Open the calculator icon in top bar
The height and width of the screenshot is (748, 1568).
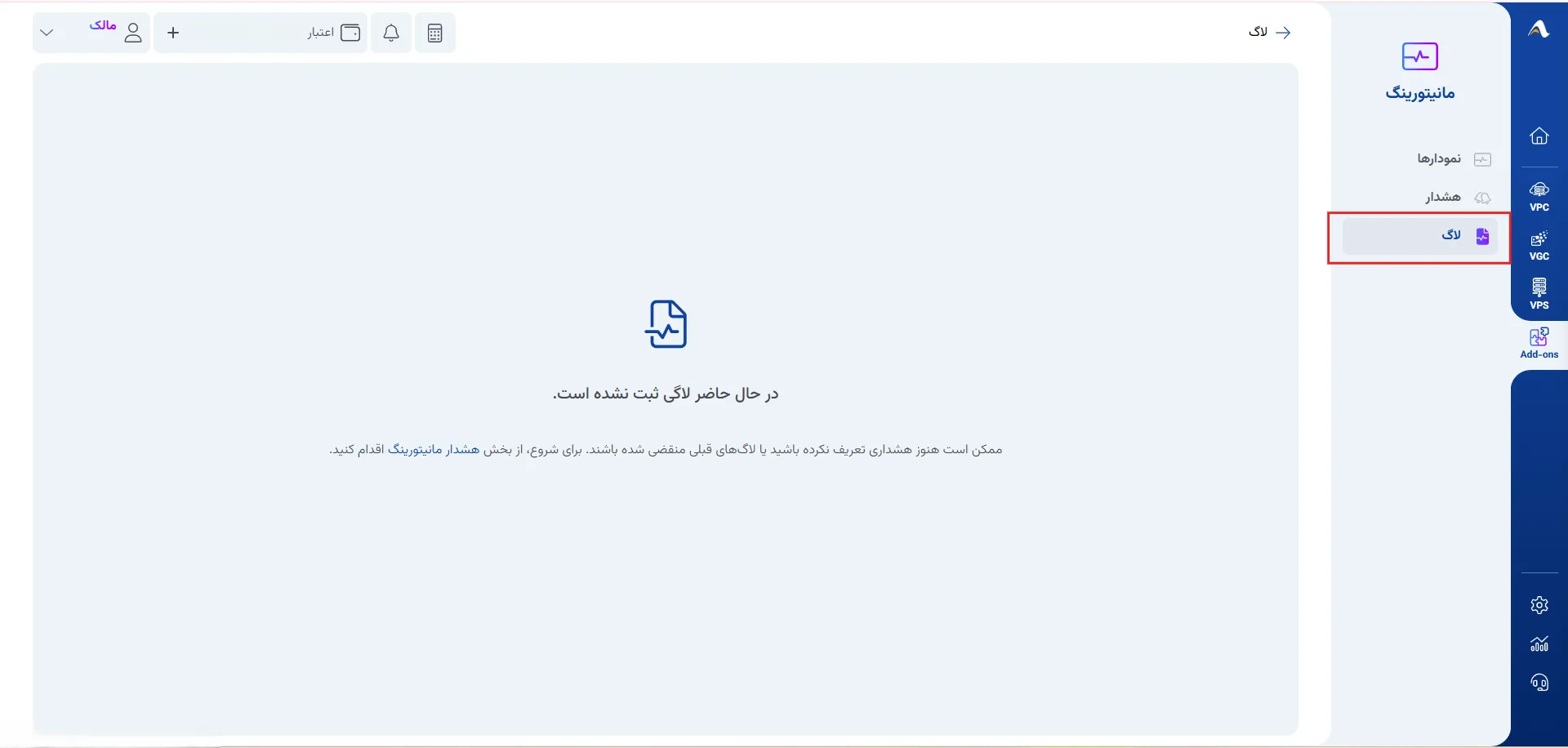434,33
